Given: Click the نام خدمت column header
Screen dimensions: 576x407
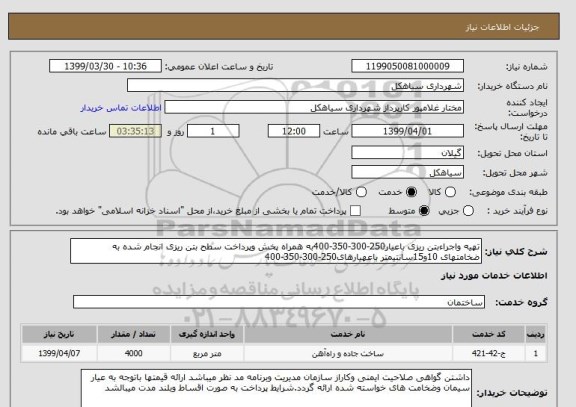Looking at the screenshot, I should (348, 334).
